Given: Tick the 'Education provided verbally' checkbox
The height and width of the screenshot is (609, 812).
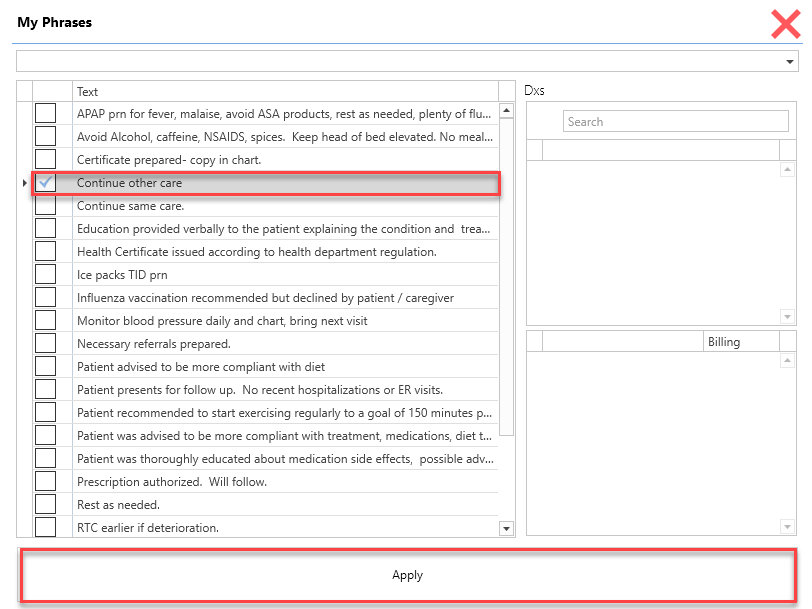Looking at the screenshot, I should point(46,228).
